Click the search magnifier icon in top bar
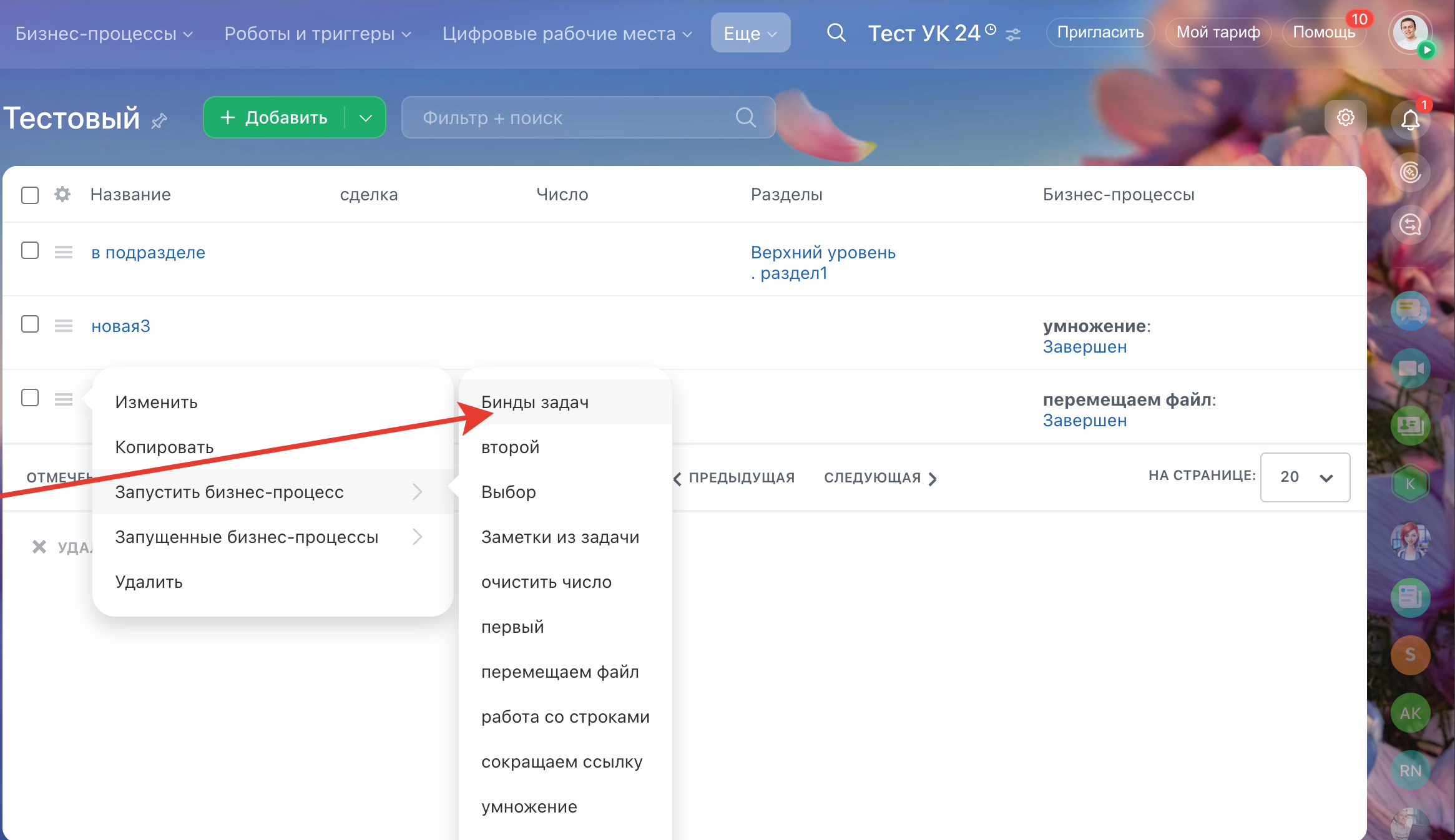1455x840 pixels. click(x=836, y=32)
